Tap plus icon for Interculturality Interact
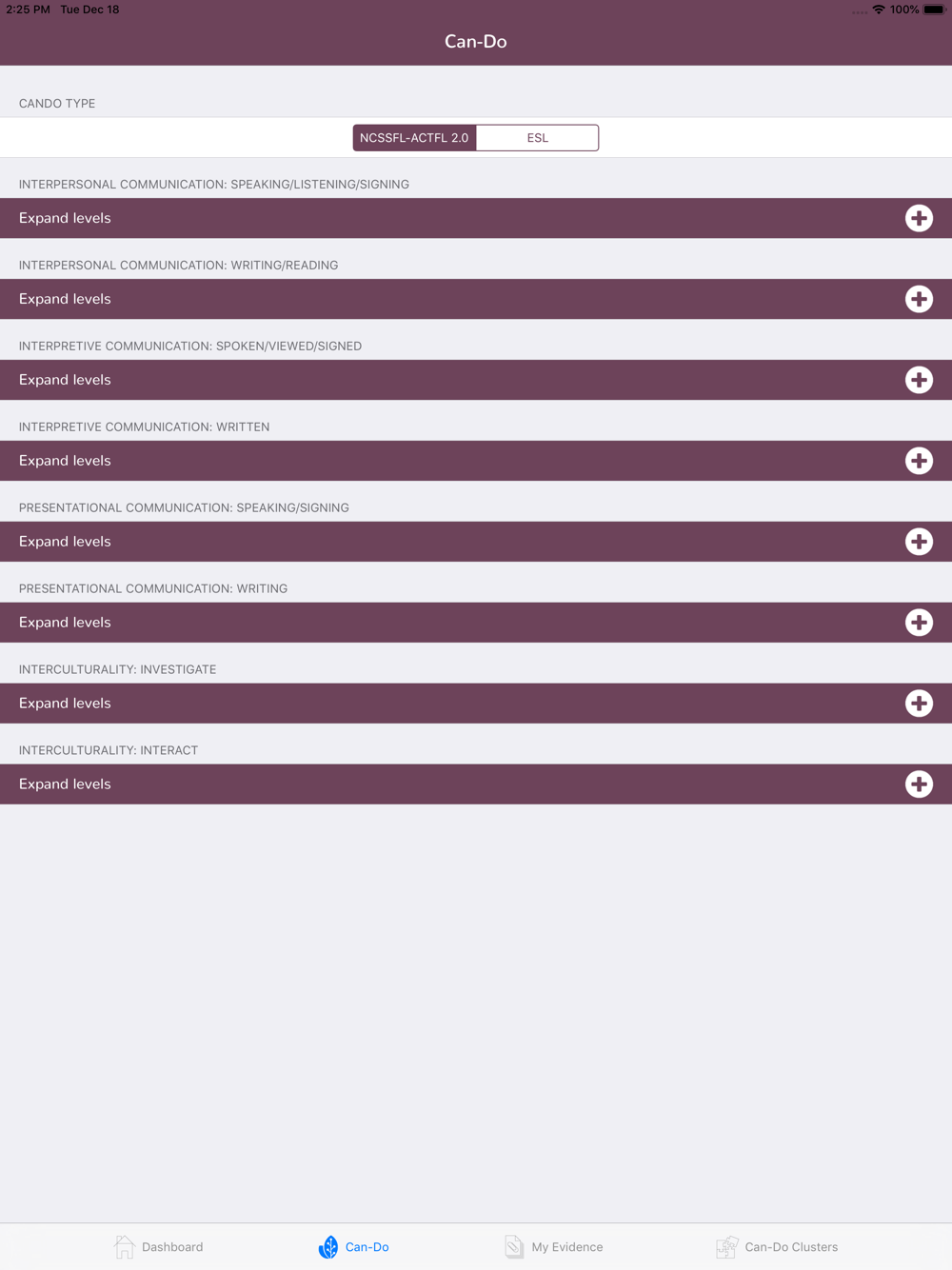The width and height of the screenshot is (952, 1270). click(919, 784)
